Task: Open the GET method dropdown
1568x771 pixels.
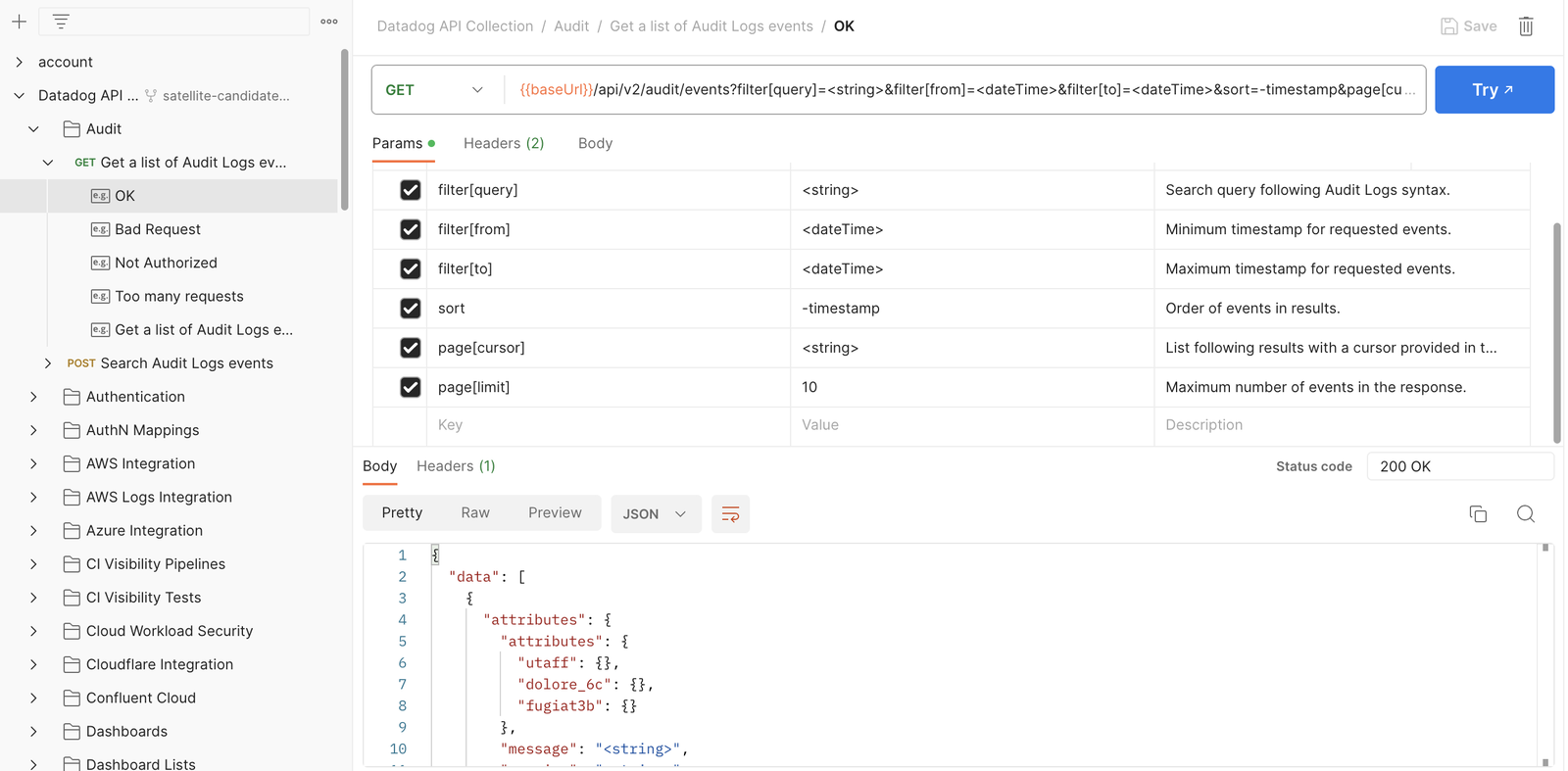Action: (437, 90)
